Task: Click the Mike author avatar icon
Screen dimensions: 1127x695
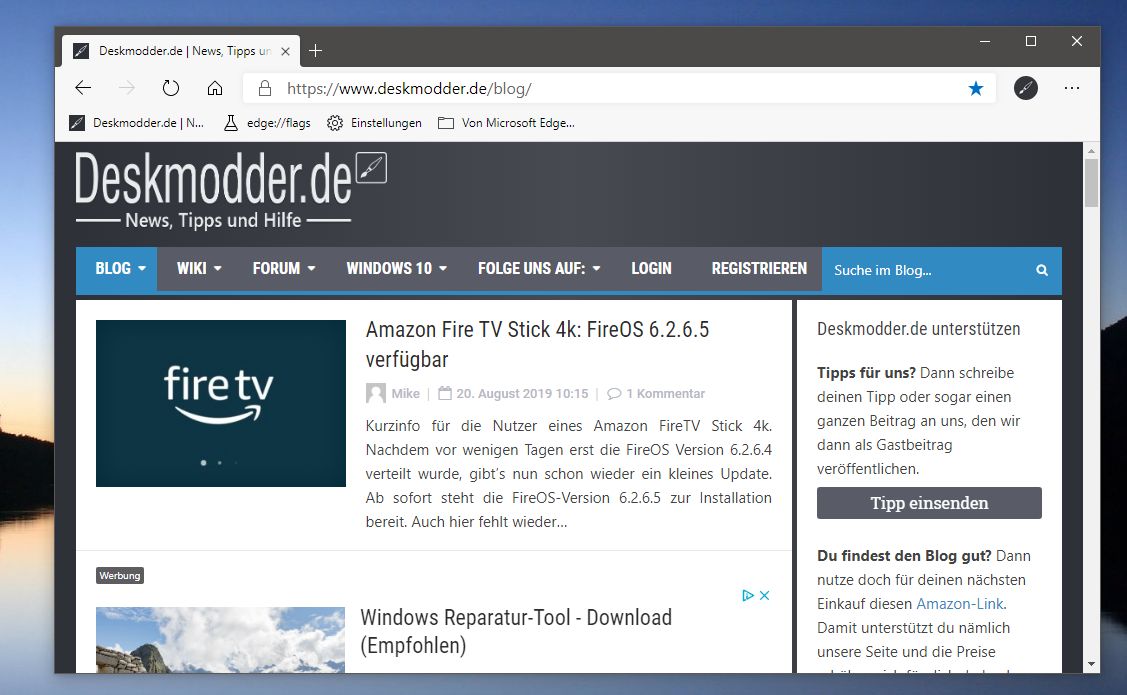Action: click(375, 393)
